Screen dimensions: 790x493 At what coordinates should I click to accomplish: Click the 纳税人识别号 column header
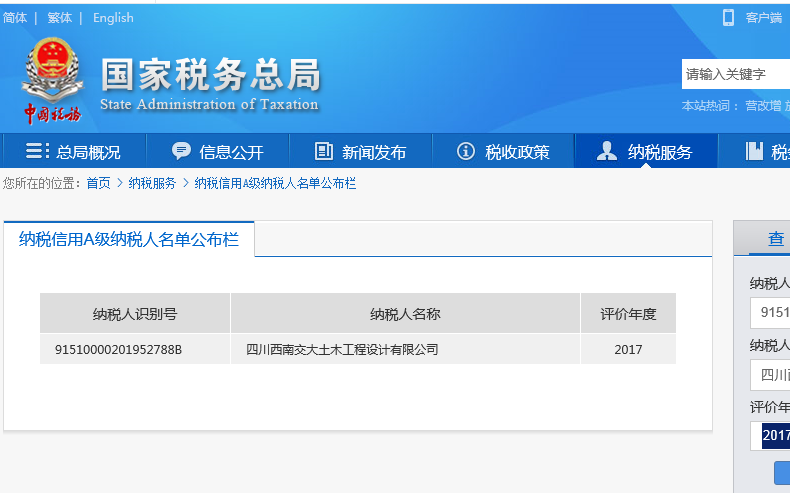pos(135,314)
